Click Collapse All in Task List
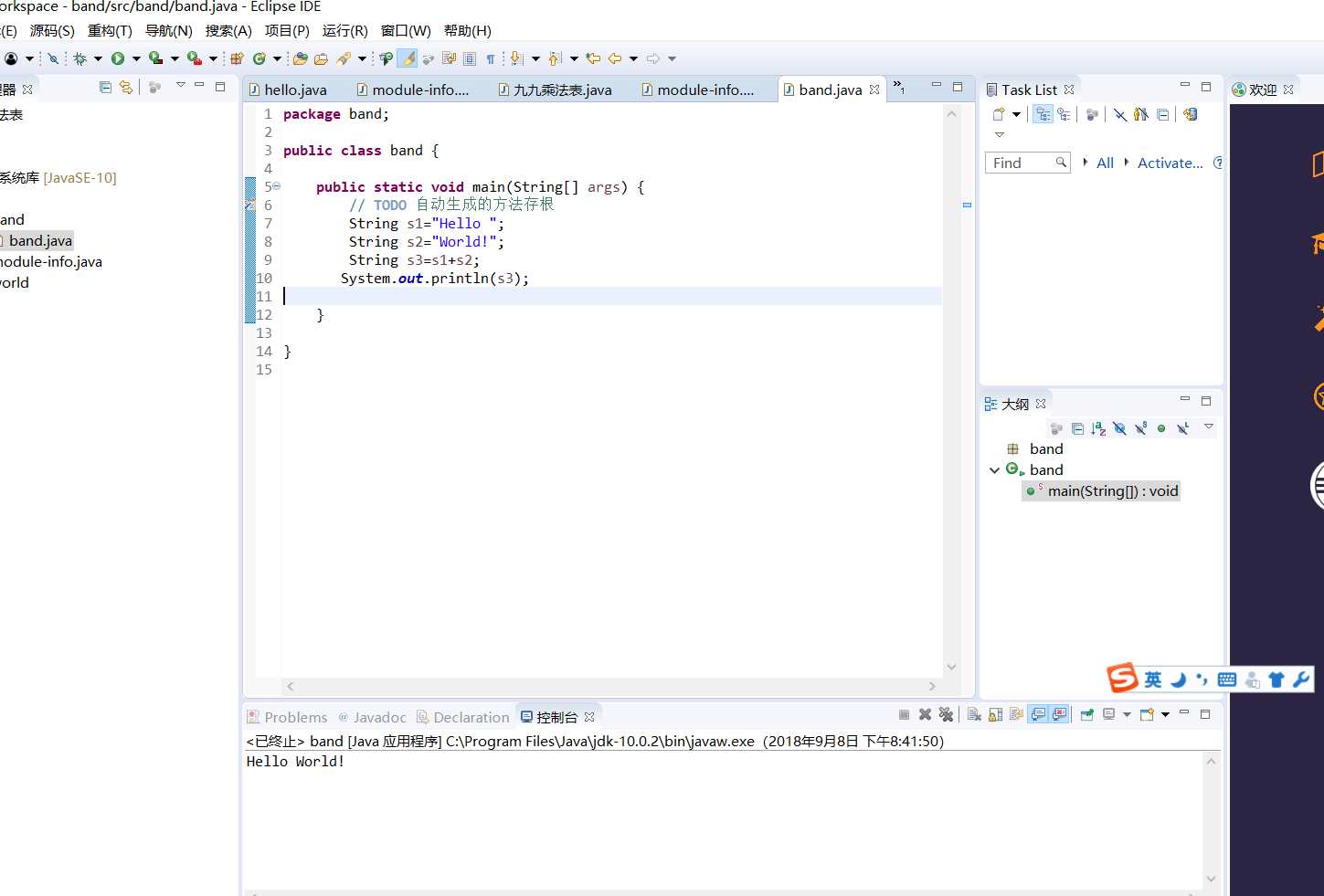Screen dimensions: 1324x896 (x=1162, y=114)
